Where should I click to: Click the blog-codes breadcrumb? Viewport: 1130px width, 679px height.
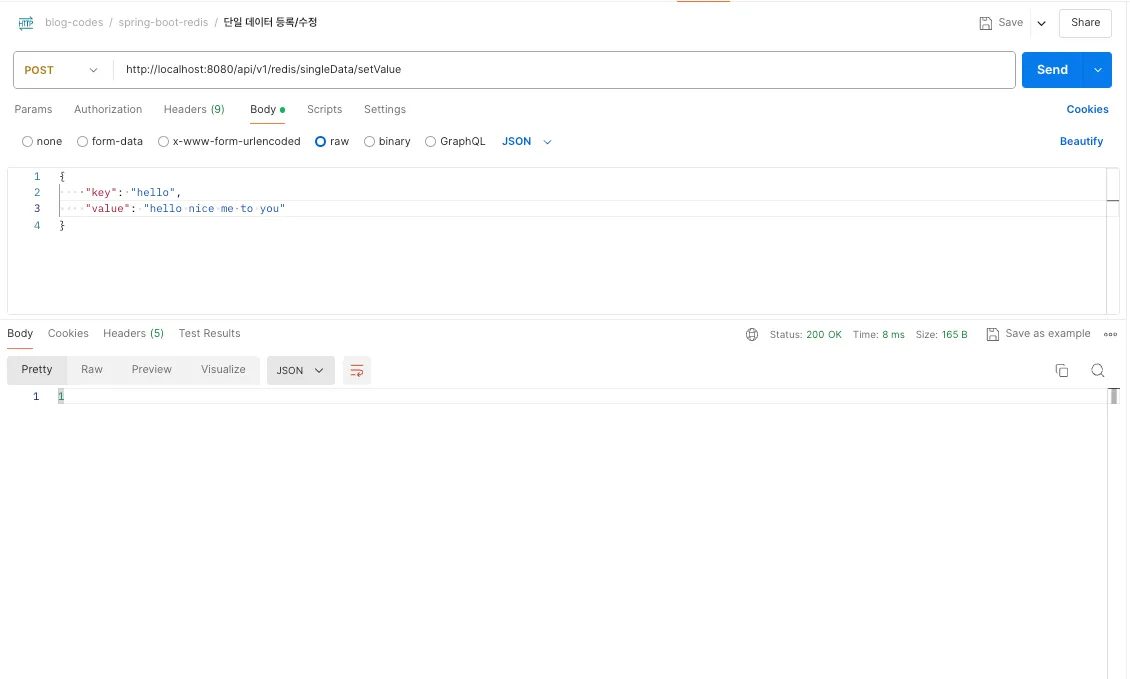tap(74, 22)
